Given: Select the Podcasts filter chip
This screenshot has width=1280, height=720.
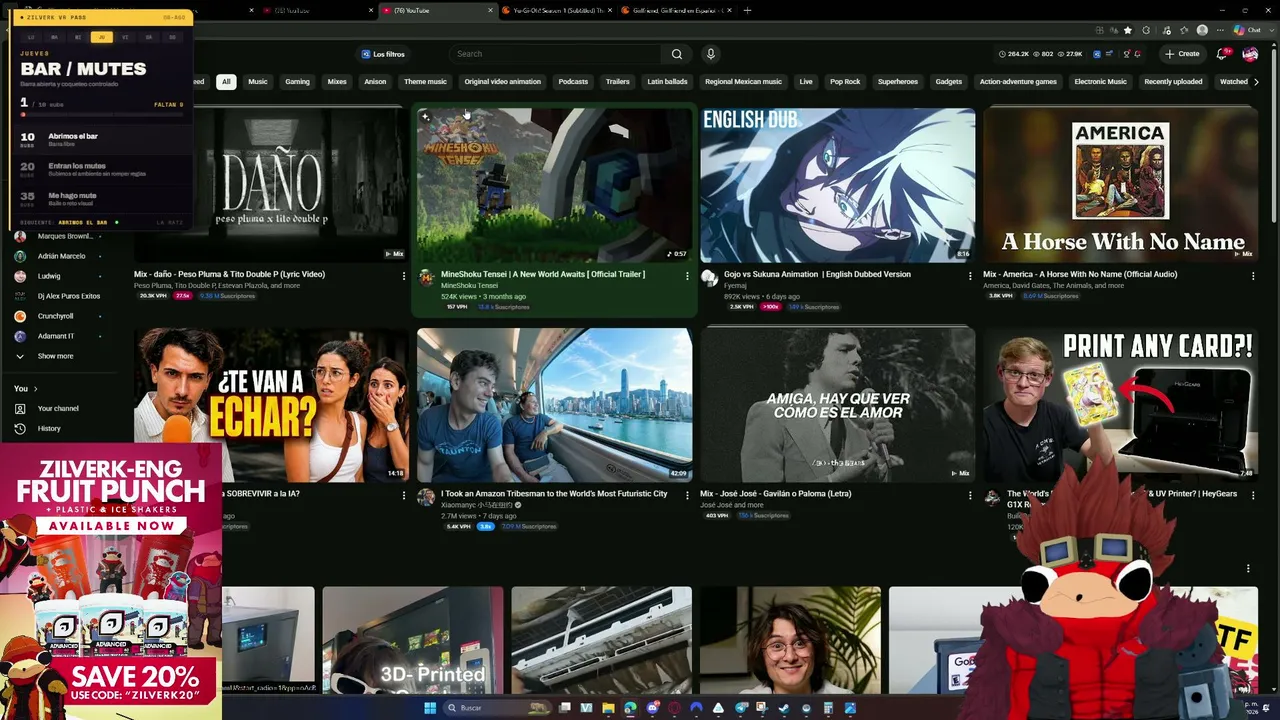Looking at the screenshot, I should 573,82.
